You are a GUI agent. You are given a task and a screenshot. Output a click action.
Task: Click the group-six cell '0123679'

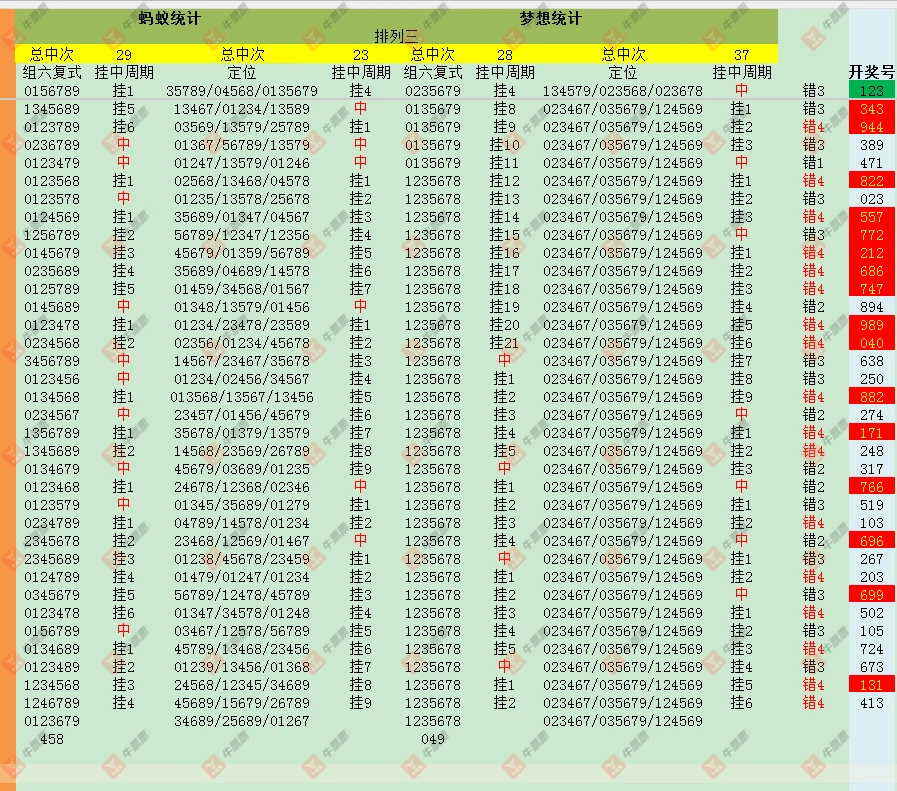tap(51, 721)
